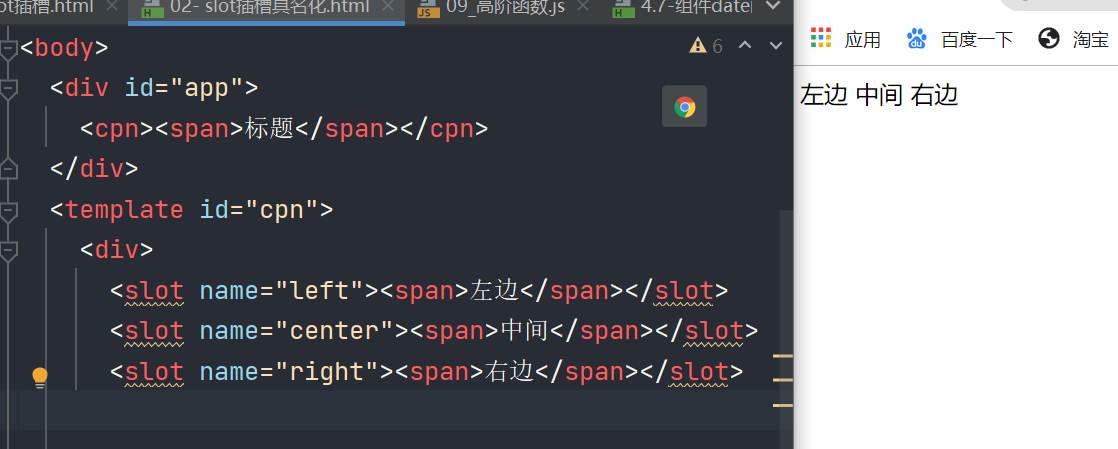This screenshot has height=449, width=1118.
Task: Click the lowest warning stripe in error gutter
Action: tap(783, 406)
